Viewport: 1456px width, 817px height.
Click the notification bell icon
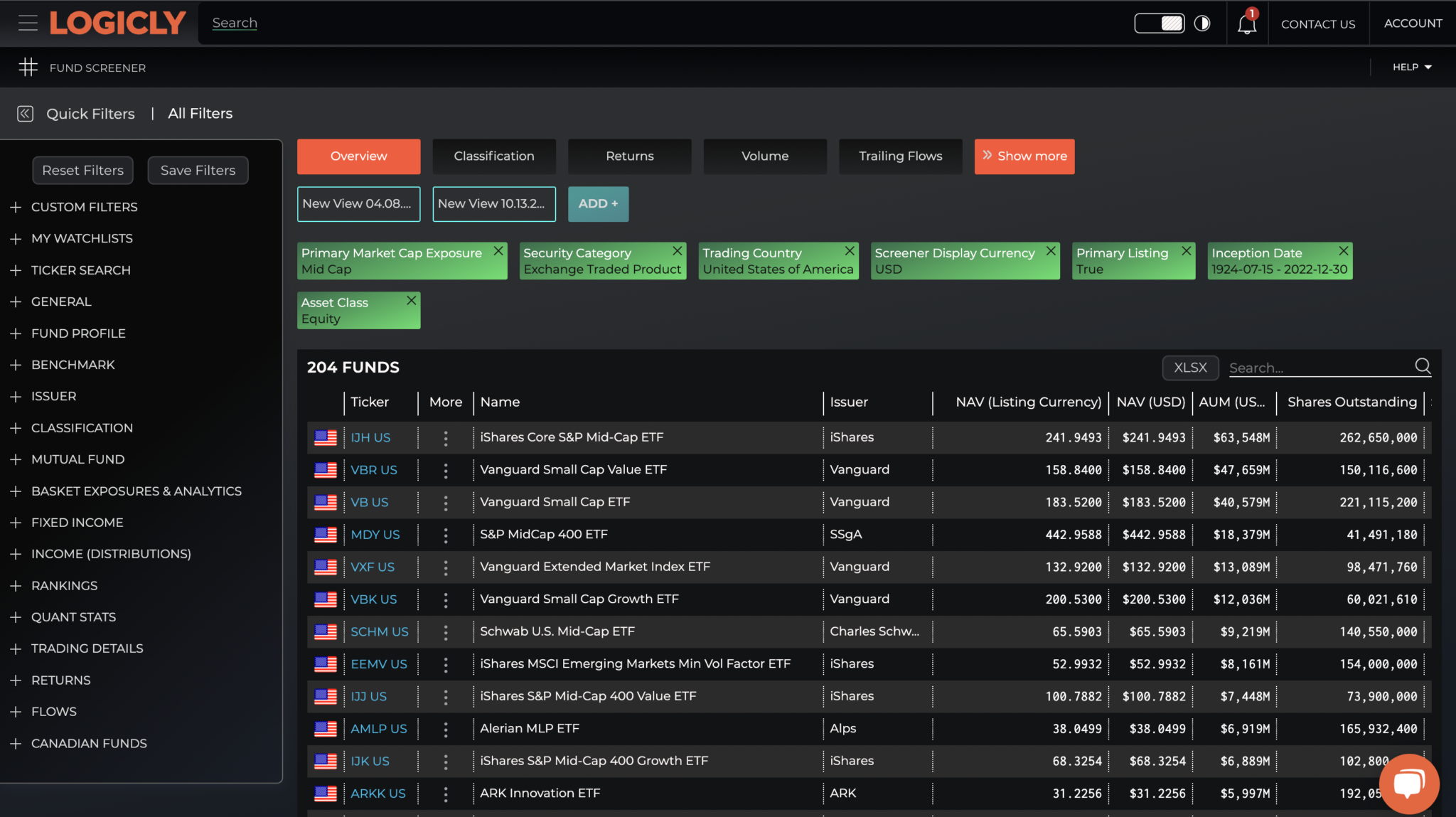pos(1246,24)
